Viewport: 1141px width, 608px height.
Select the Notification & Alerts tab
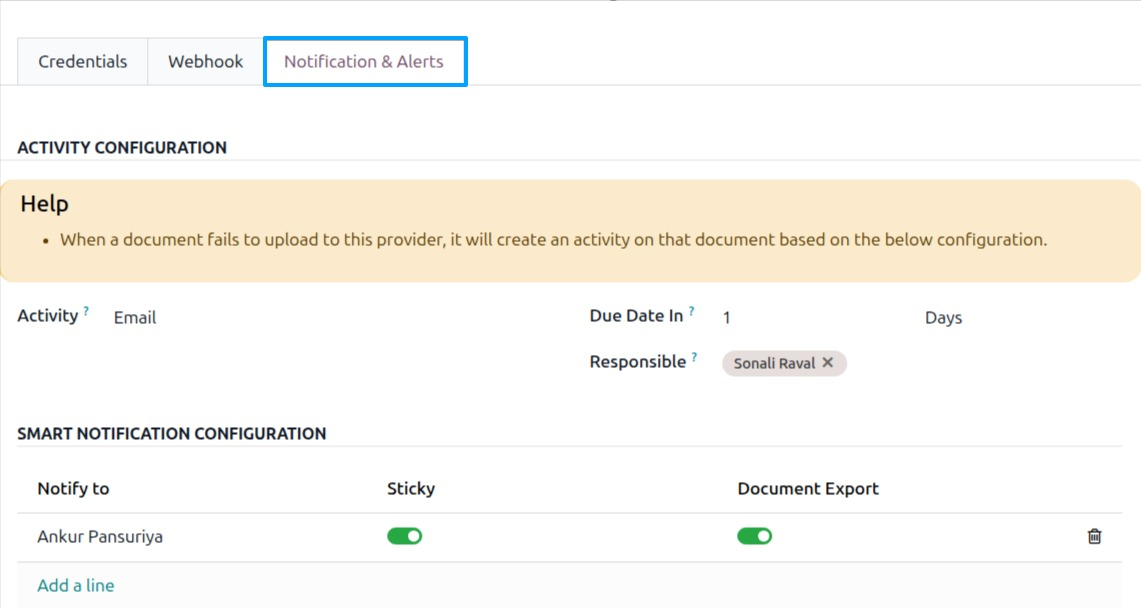click(365, 62)
